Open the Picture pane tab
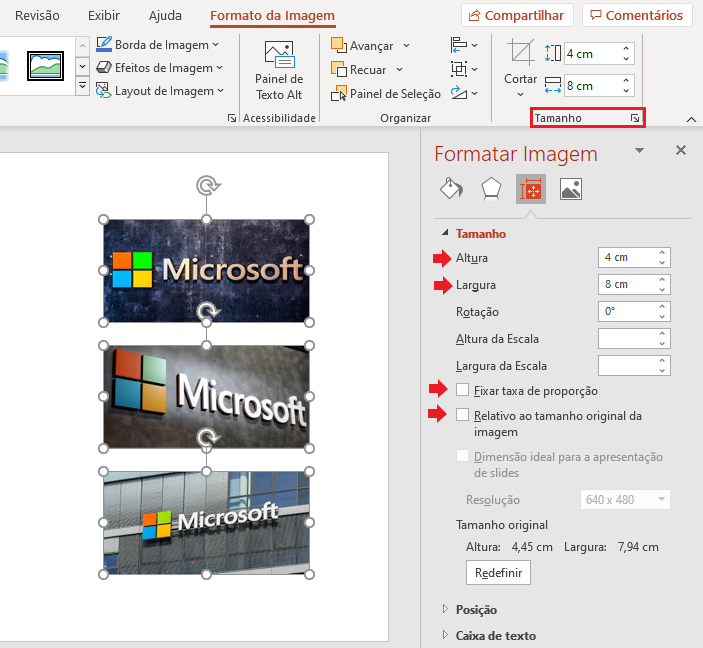703x648 pixels. [x=571, y=189]
